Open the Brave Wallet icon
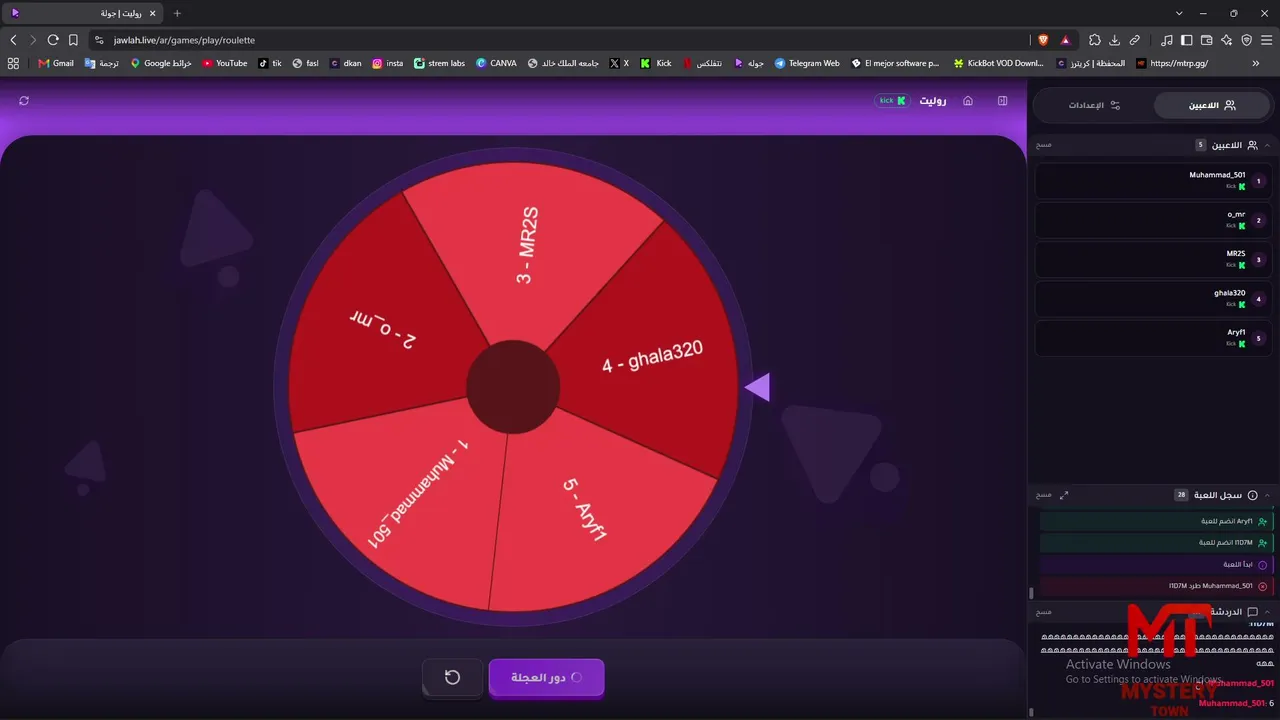This screenshot has height=720, width=1280. tap(1206, 40)
